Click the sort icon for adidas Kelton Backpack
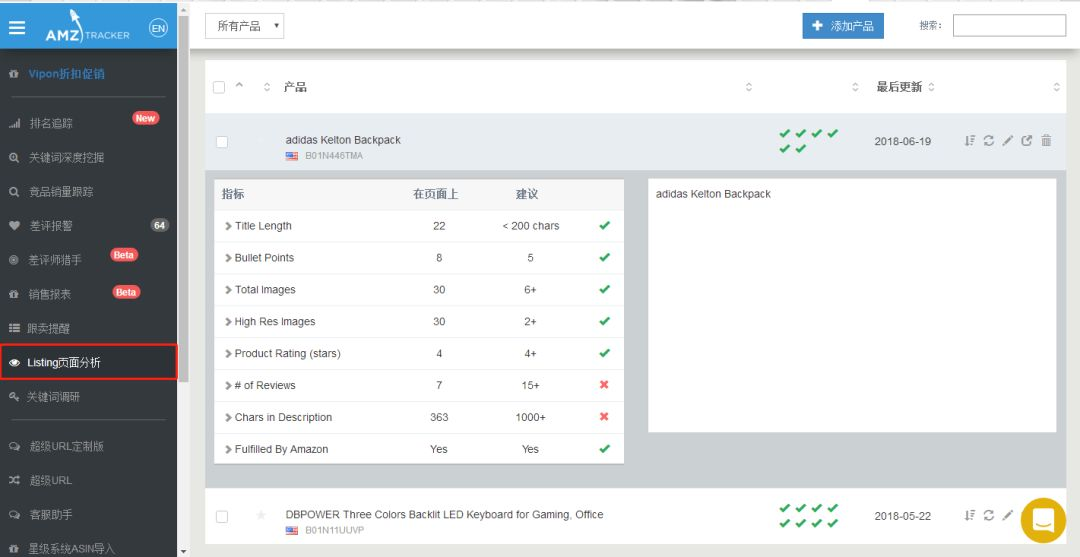Image resolution: width=1080 pixels, height=557 pixels. [969, 140]
